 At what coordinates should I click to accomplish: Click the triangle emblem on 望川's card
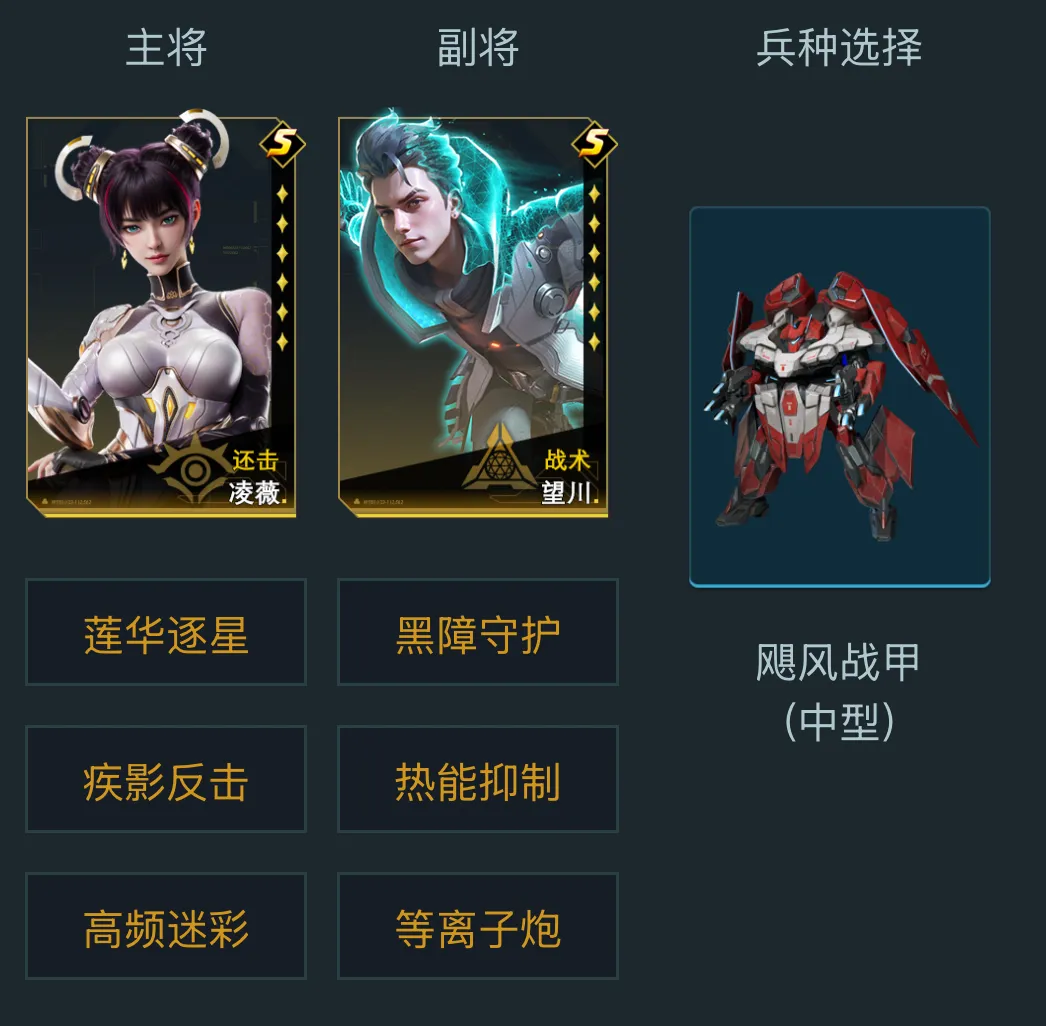click(x=498, y=459)
